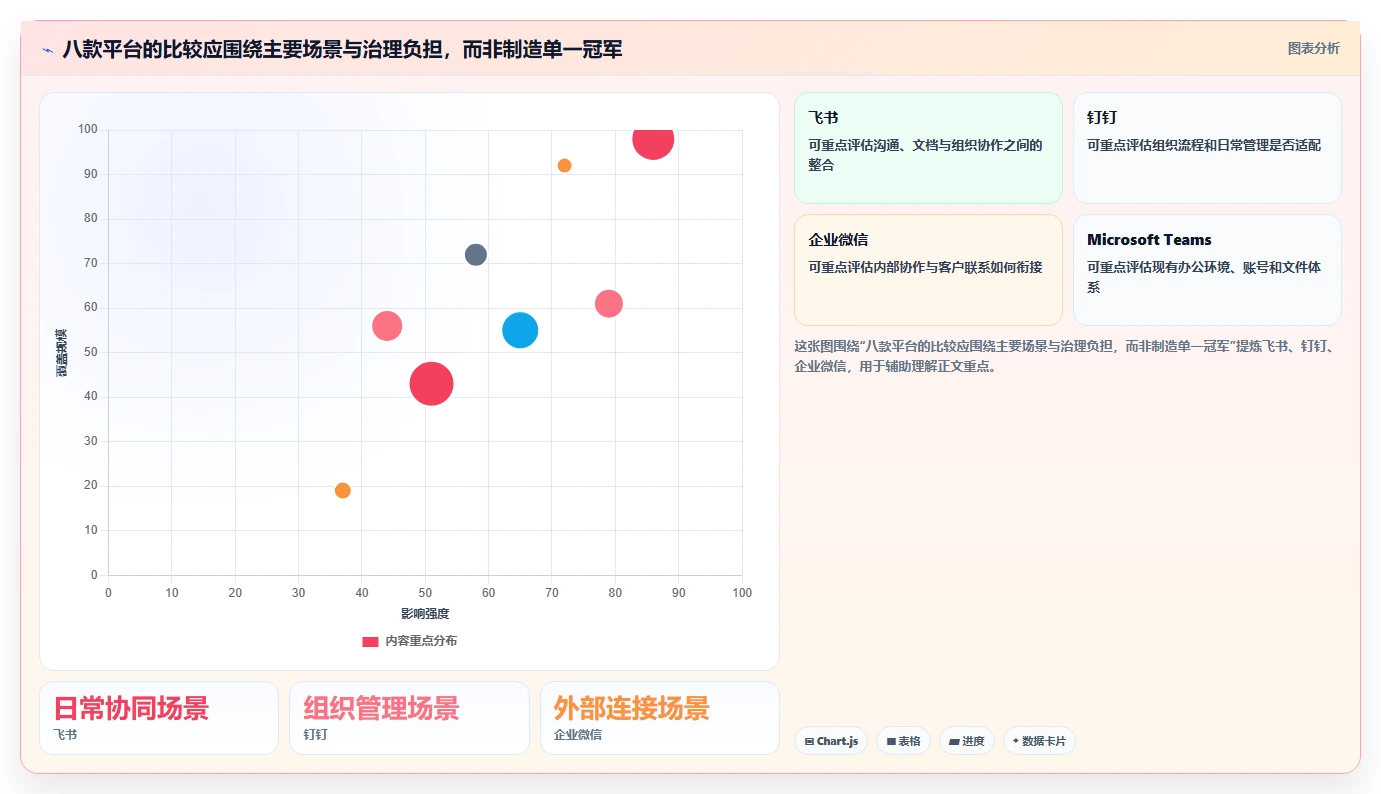The height and width of the screenshot is (794, 1381).
Task: Click the 组织管理场景 stat card
Action: coord(409,718)
